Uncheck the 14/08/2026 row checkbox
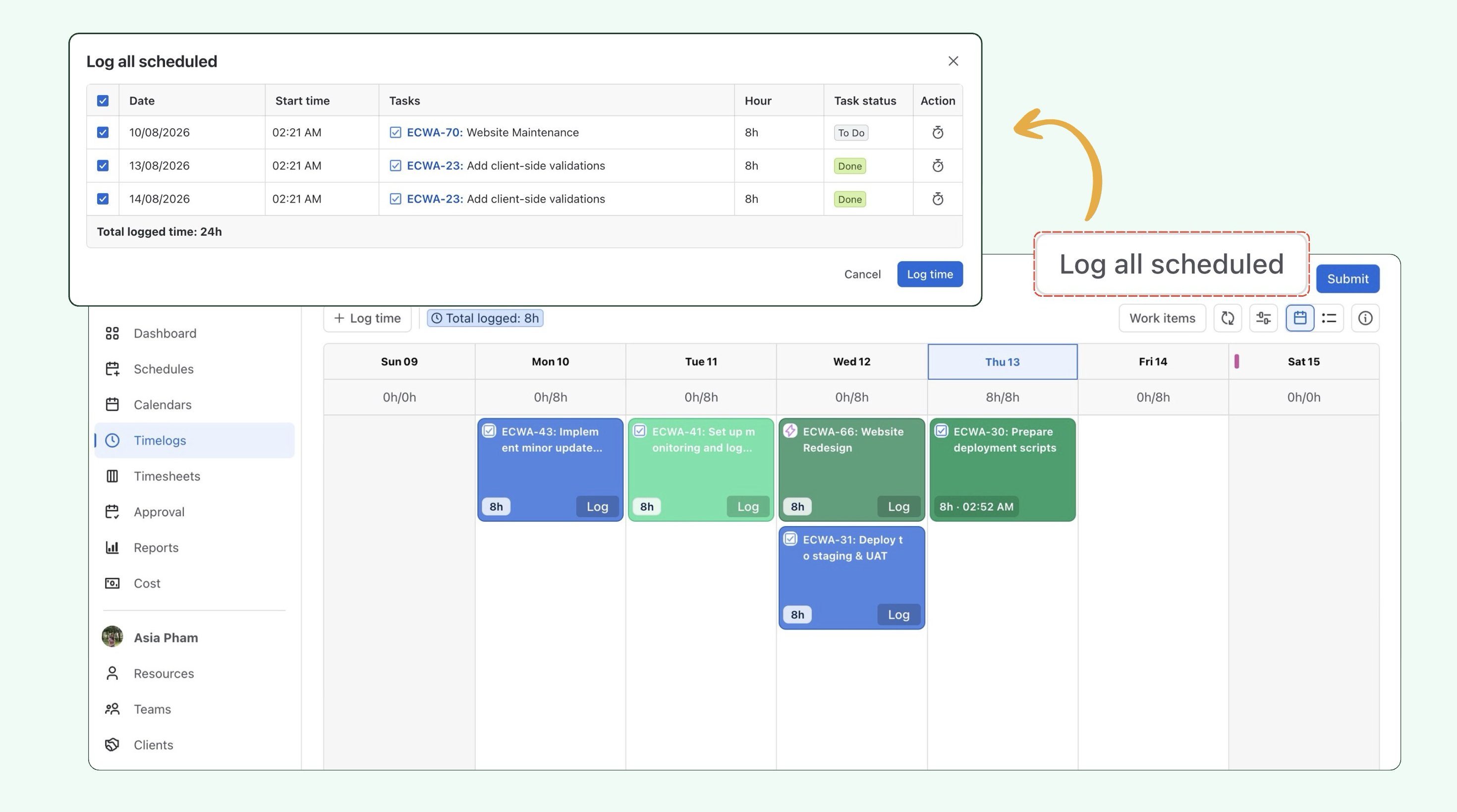The image size is (1457, 812). 103,199
